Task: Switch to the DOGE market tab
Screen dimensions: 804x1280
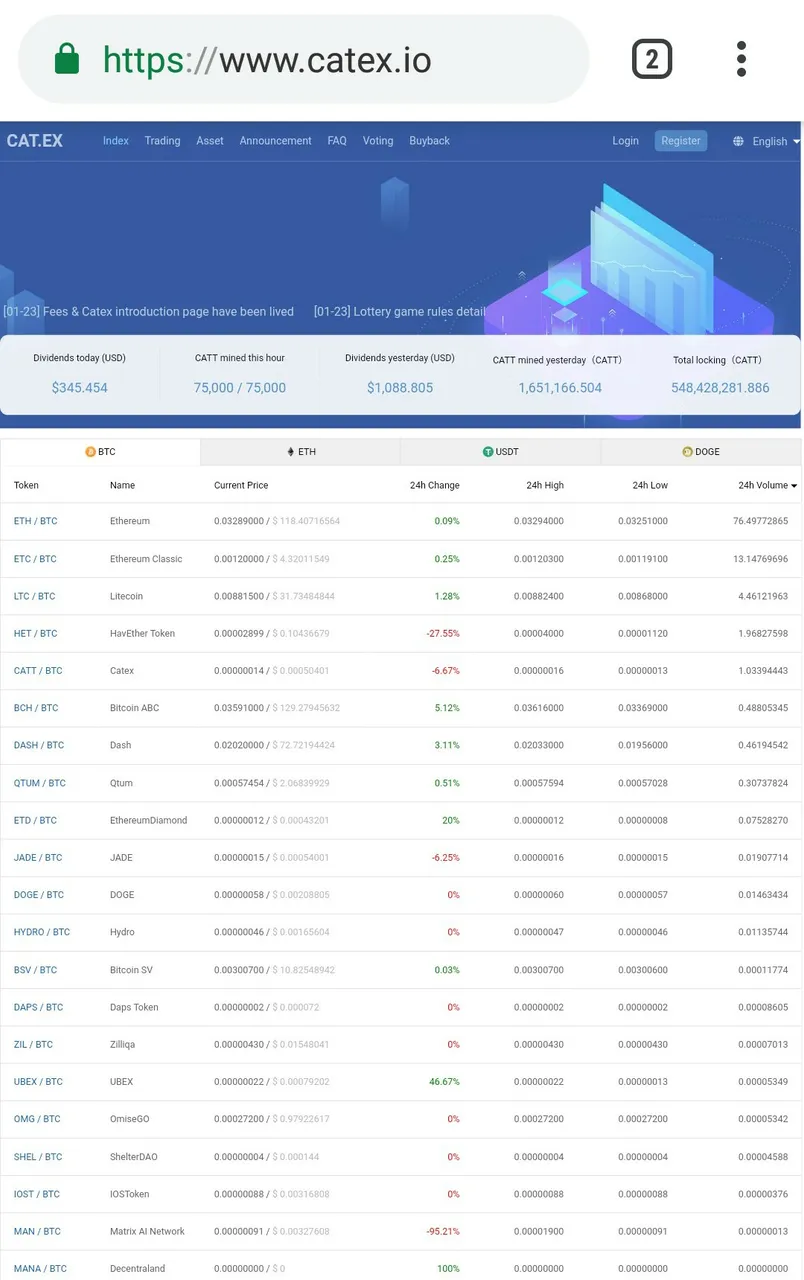Action: tap(701, 452)
